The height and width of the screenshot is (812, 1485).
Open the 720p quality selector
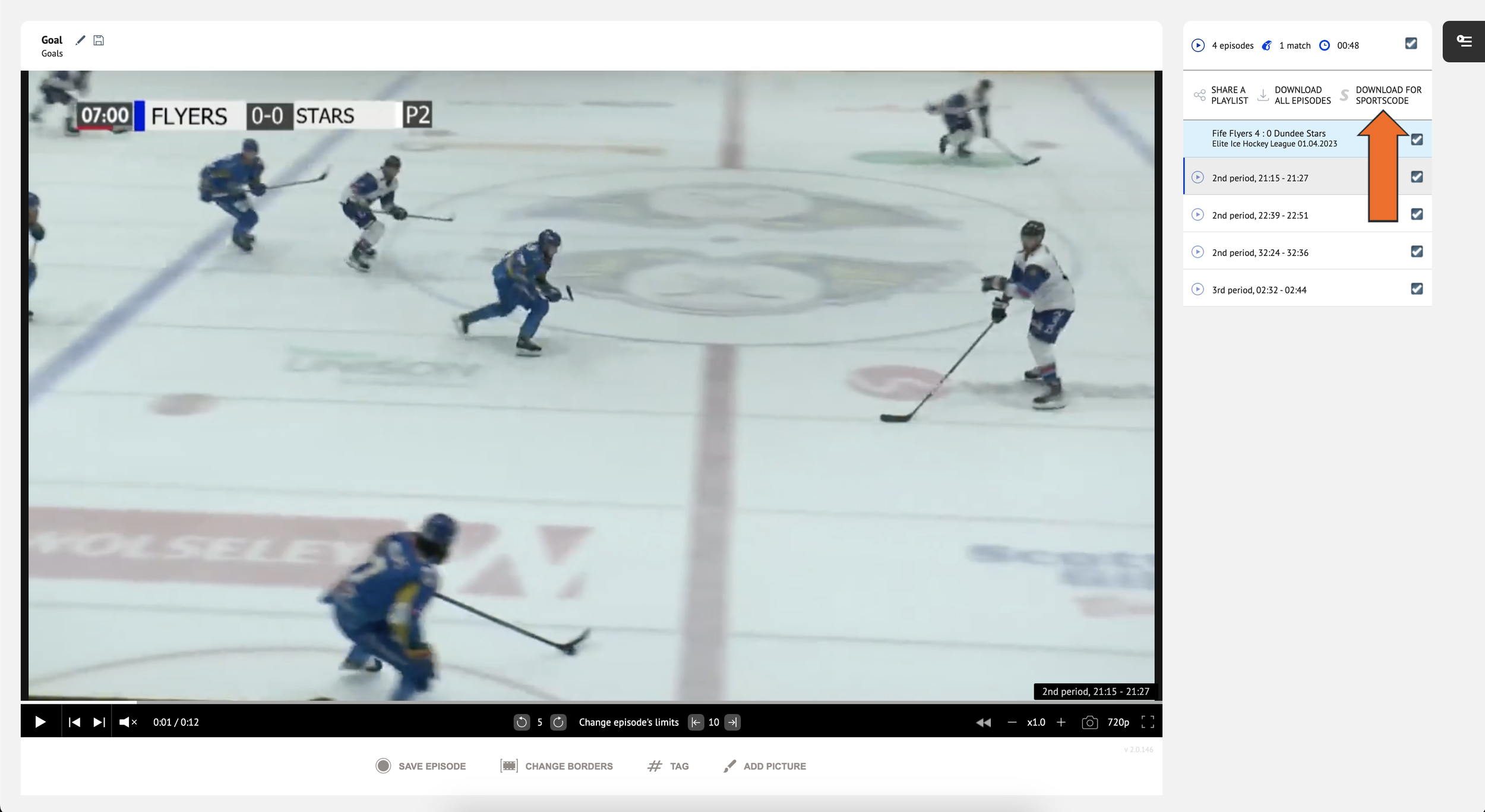coord(1118,722)
